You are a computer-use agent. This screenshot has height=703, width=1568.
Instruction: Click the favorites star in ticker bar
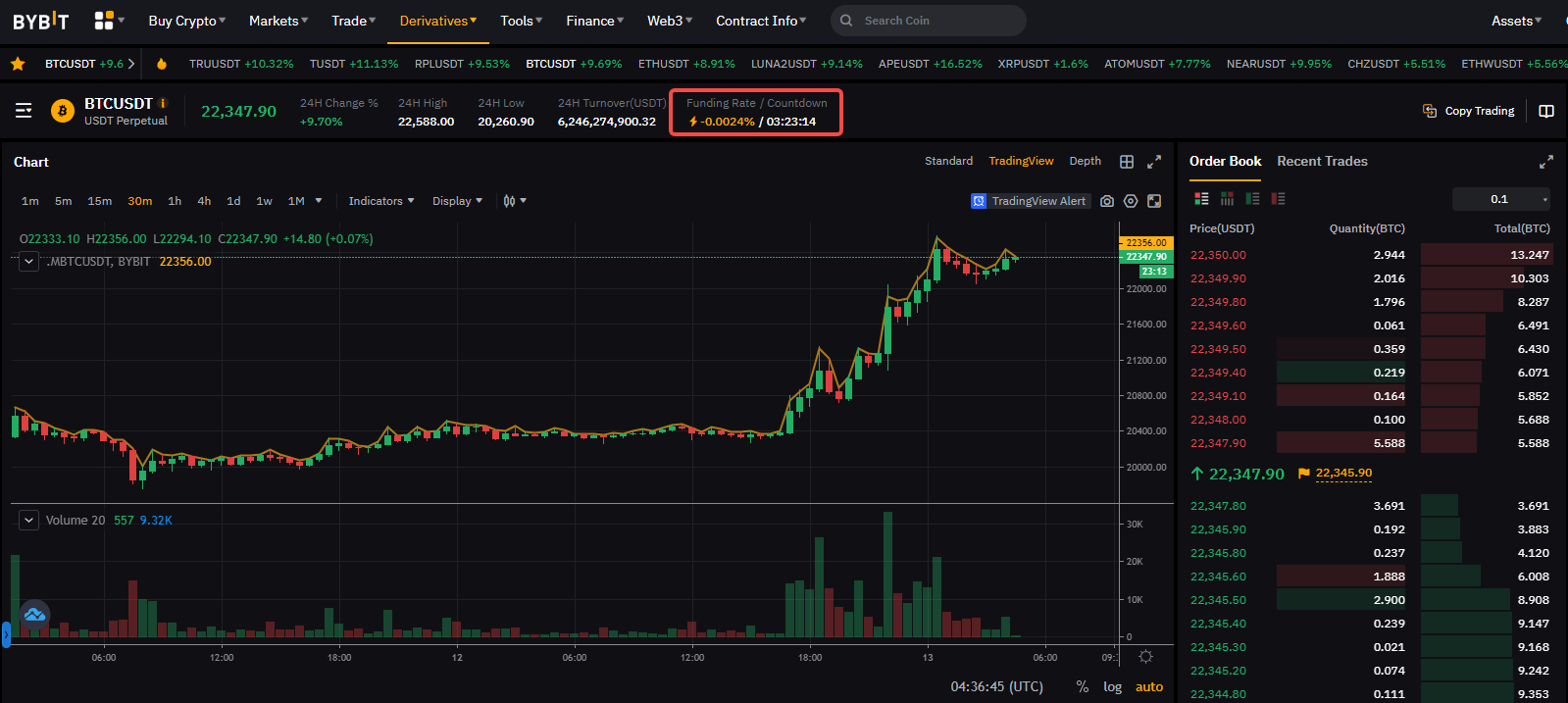(18, 64)
